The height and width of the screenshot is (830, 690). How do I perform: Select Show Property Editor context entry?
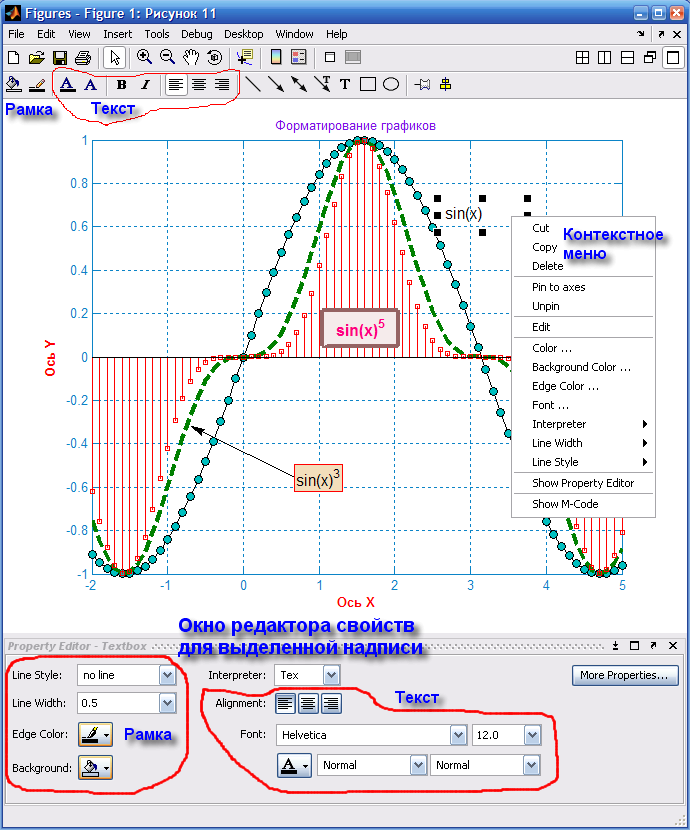[x=584, y=483]
